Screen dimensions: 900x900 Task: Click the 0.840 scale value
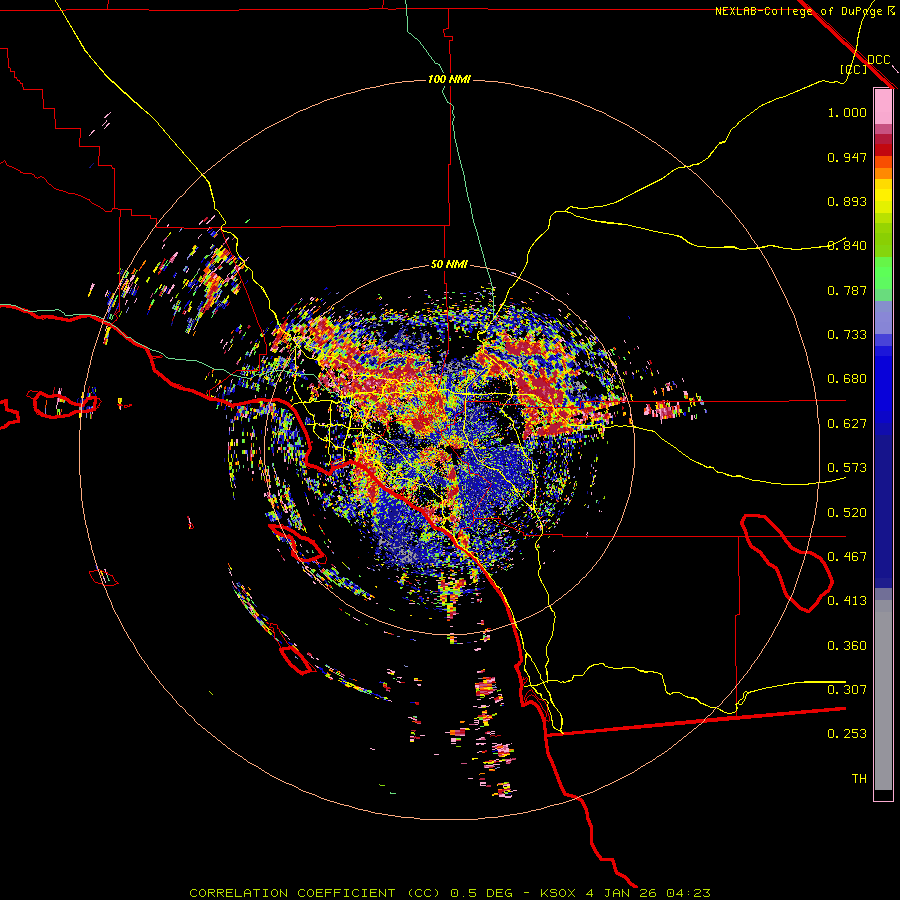847,246
